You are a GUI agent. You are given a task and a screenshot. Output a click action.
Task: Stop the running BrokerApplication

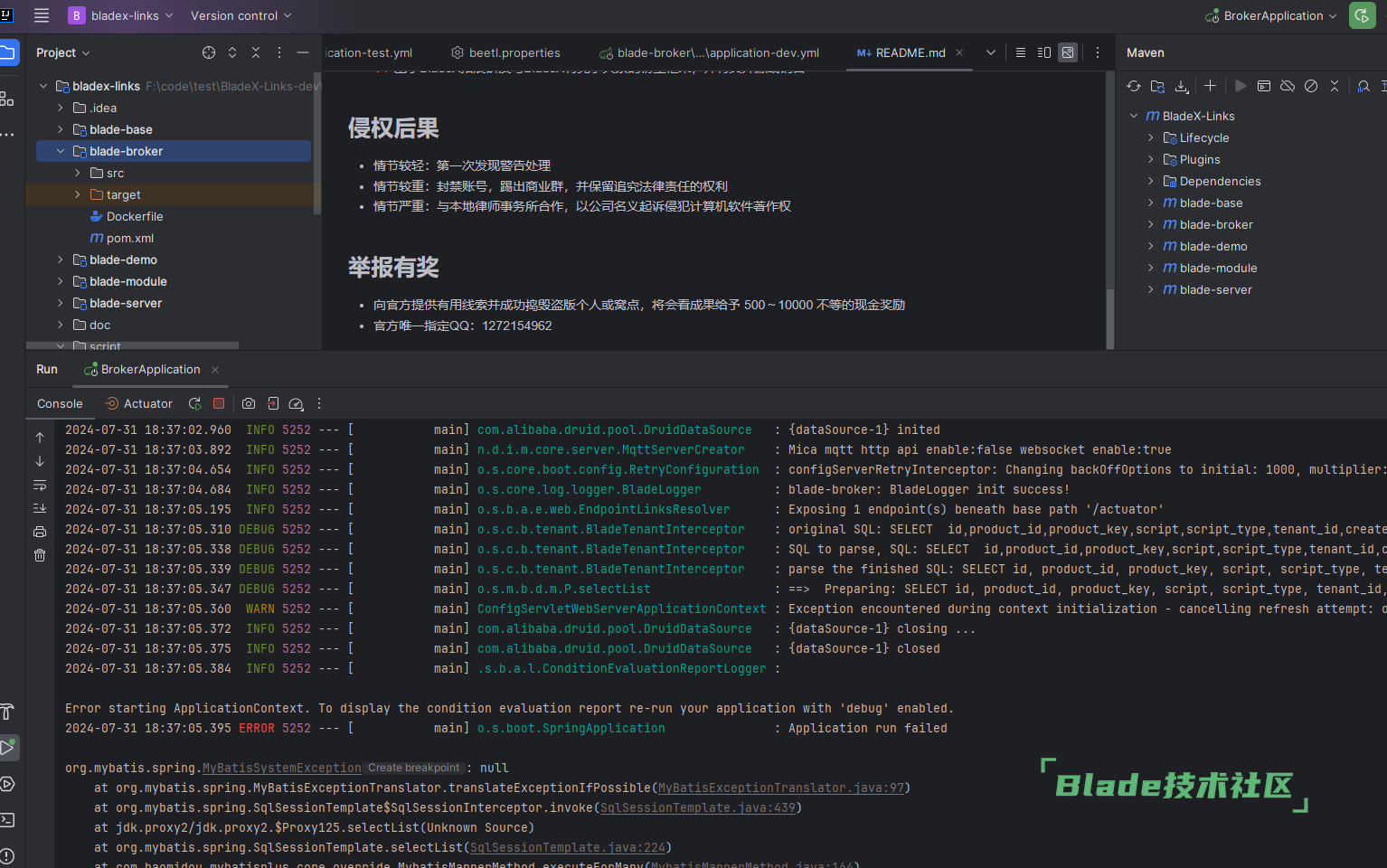[218, 403]
